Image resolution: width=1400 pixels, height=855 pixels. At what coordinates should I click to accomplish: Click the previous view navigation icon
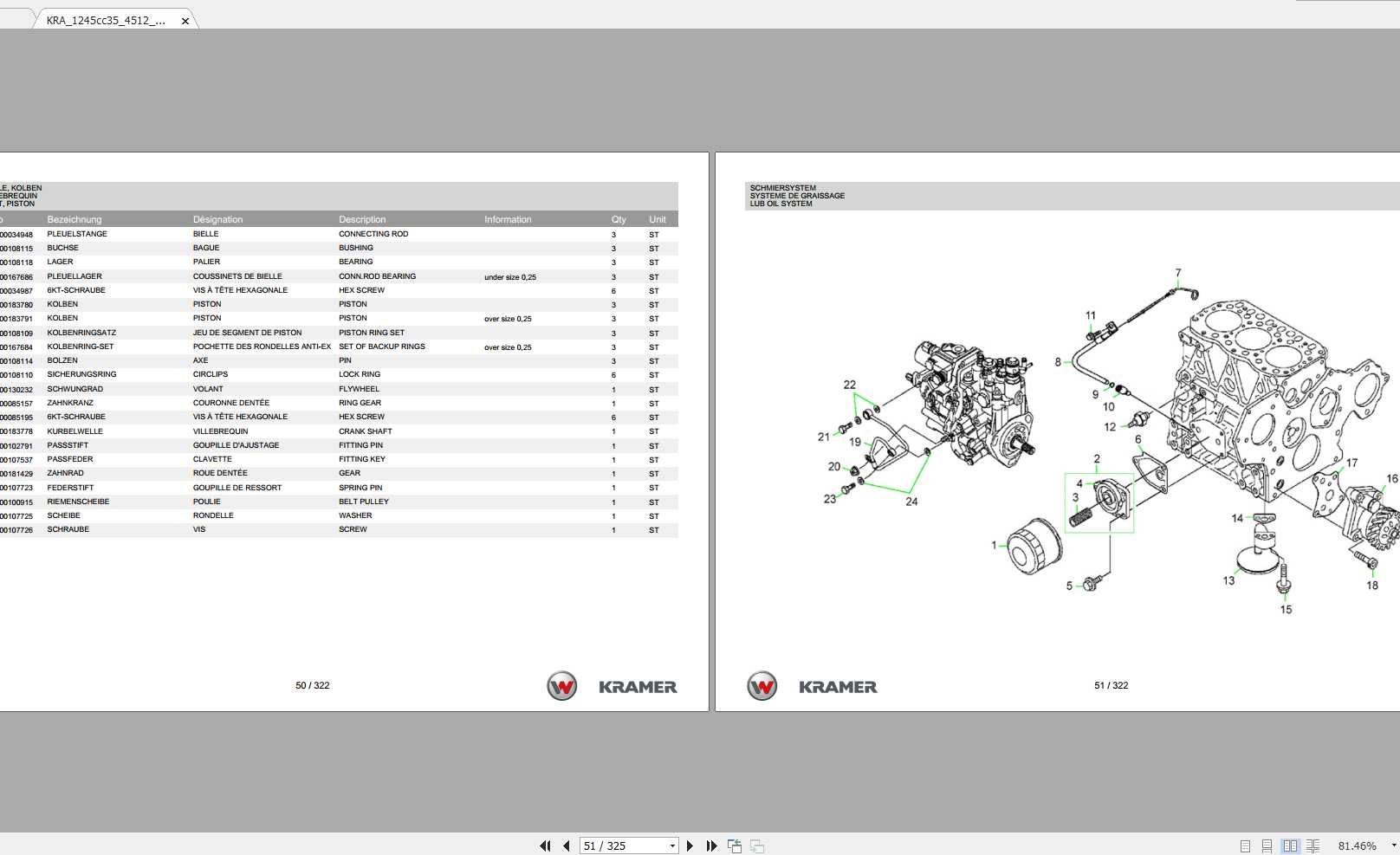[735, 845]
